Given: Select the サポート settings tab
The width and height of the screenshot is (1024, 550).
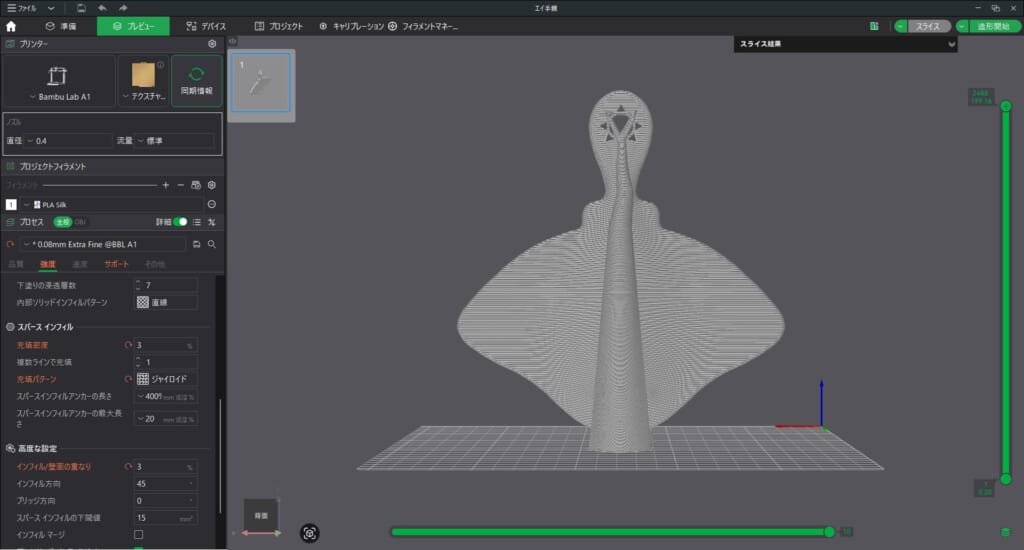Looking at the screenshot, I should click(x=116, y=264).
